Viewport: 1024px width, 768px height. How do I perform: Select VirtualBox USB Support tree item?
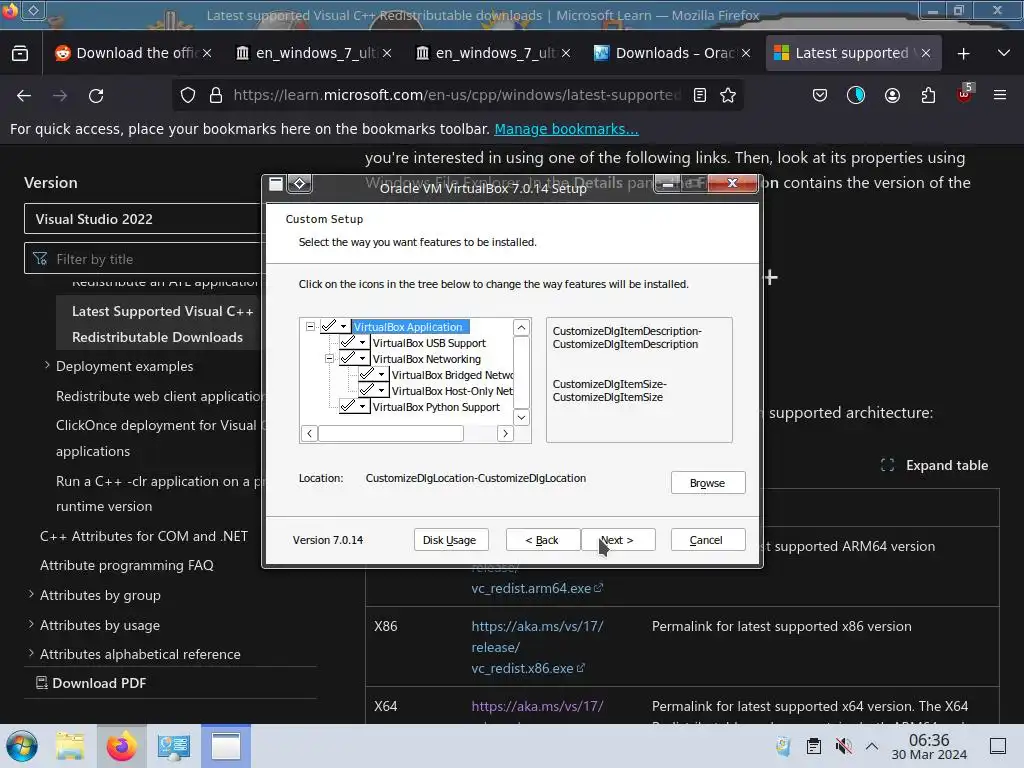(x=429, y=343)
